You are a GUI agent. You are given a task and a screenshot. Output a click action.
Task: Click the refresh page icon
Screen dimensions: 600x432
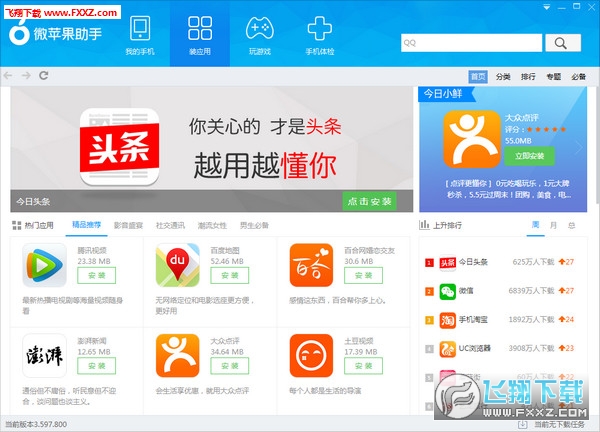pos(44,75)
